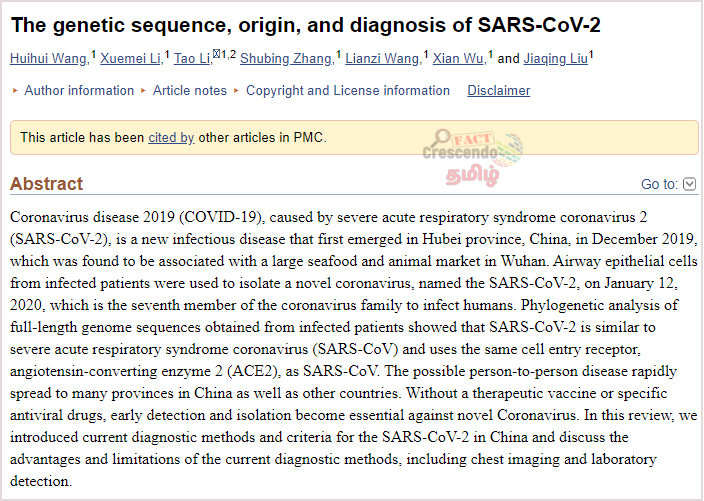Click the Abstract section heading
The width and height of the screenshot is (704, 501).
47,184
